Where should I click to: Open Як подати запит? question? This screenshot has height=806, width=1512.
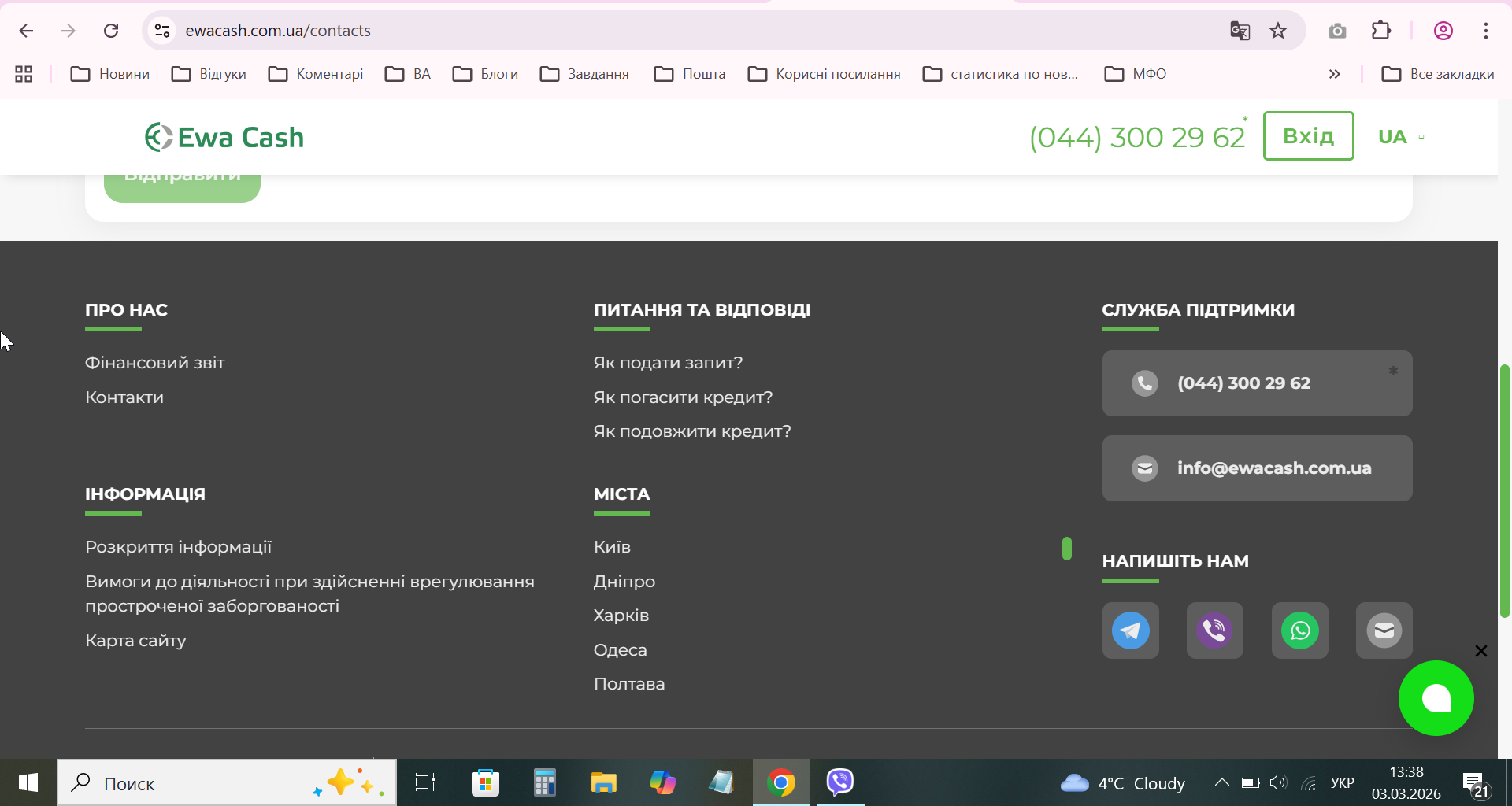point(668,363)
